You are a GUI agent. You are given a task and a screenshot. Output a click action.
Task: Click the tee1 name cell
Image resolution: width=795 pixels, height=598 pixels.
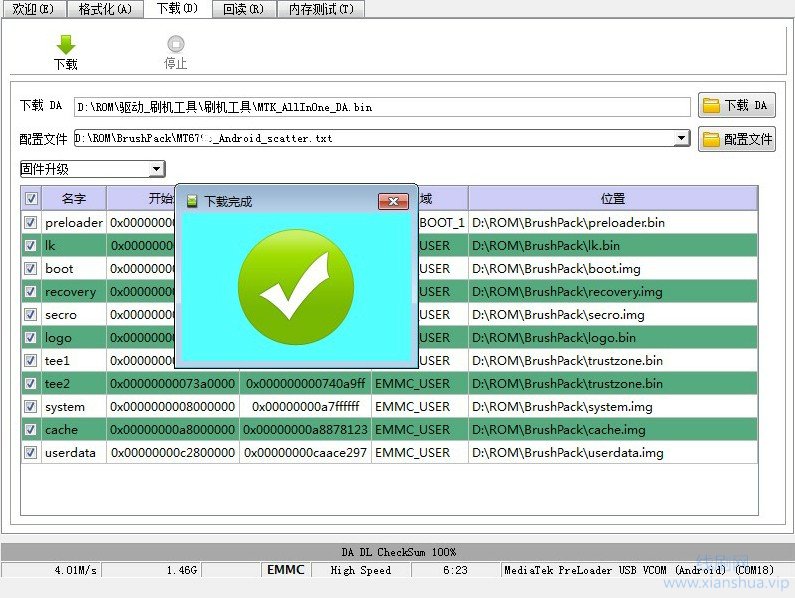tap(74, 361)
